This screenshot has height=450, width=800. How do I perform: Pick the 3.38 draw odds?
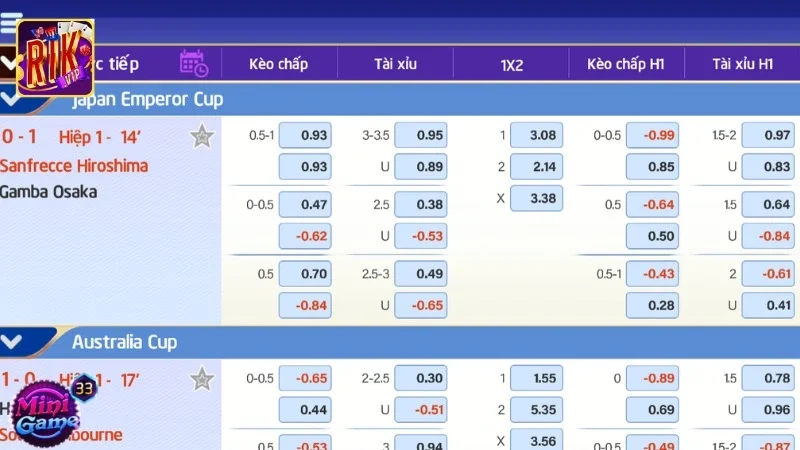[536, 198]
